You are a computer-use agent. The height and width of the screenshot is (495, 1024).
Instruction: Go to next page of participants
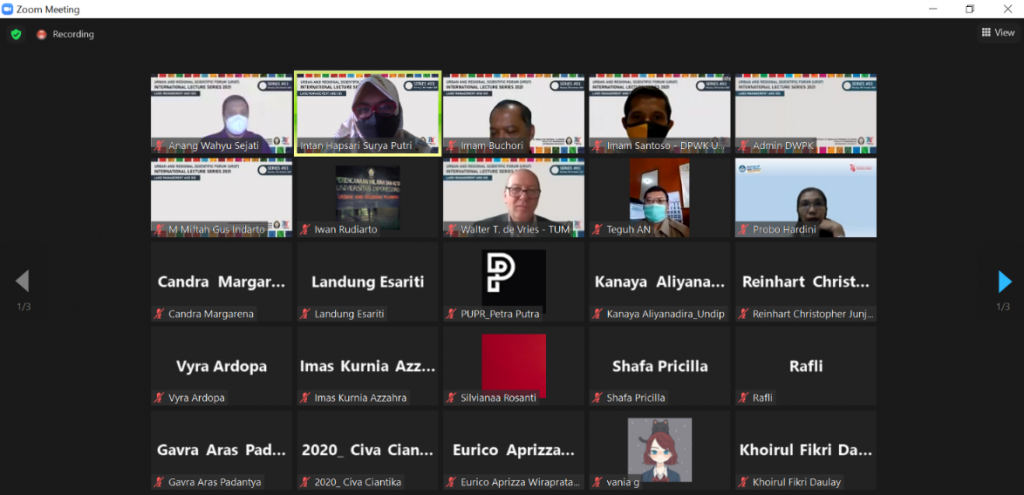click(1004, 282)
